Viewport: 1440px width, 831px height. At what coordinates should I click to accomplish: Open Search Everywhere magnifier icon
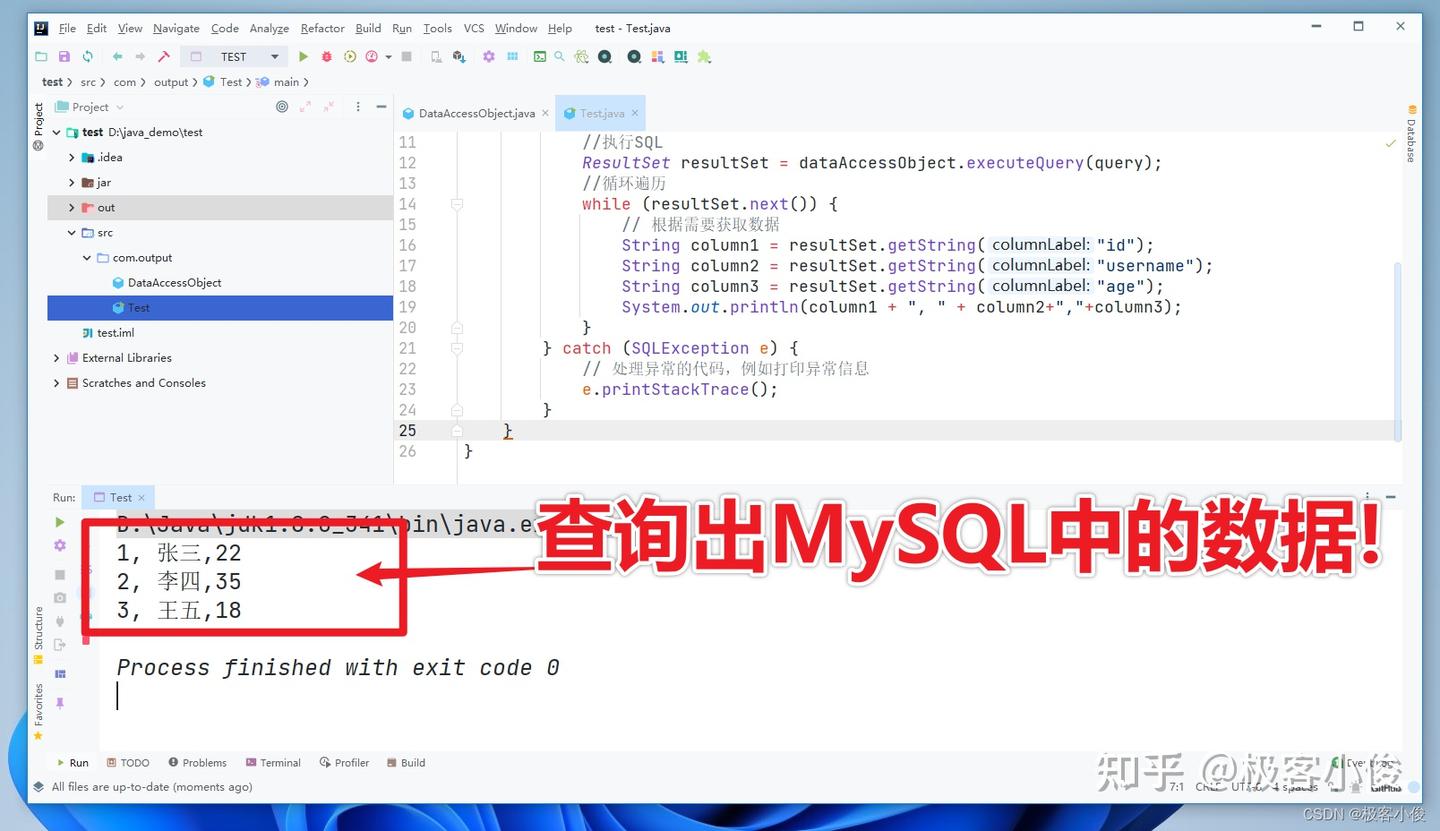pos(560,56)
